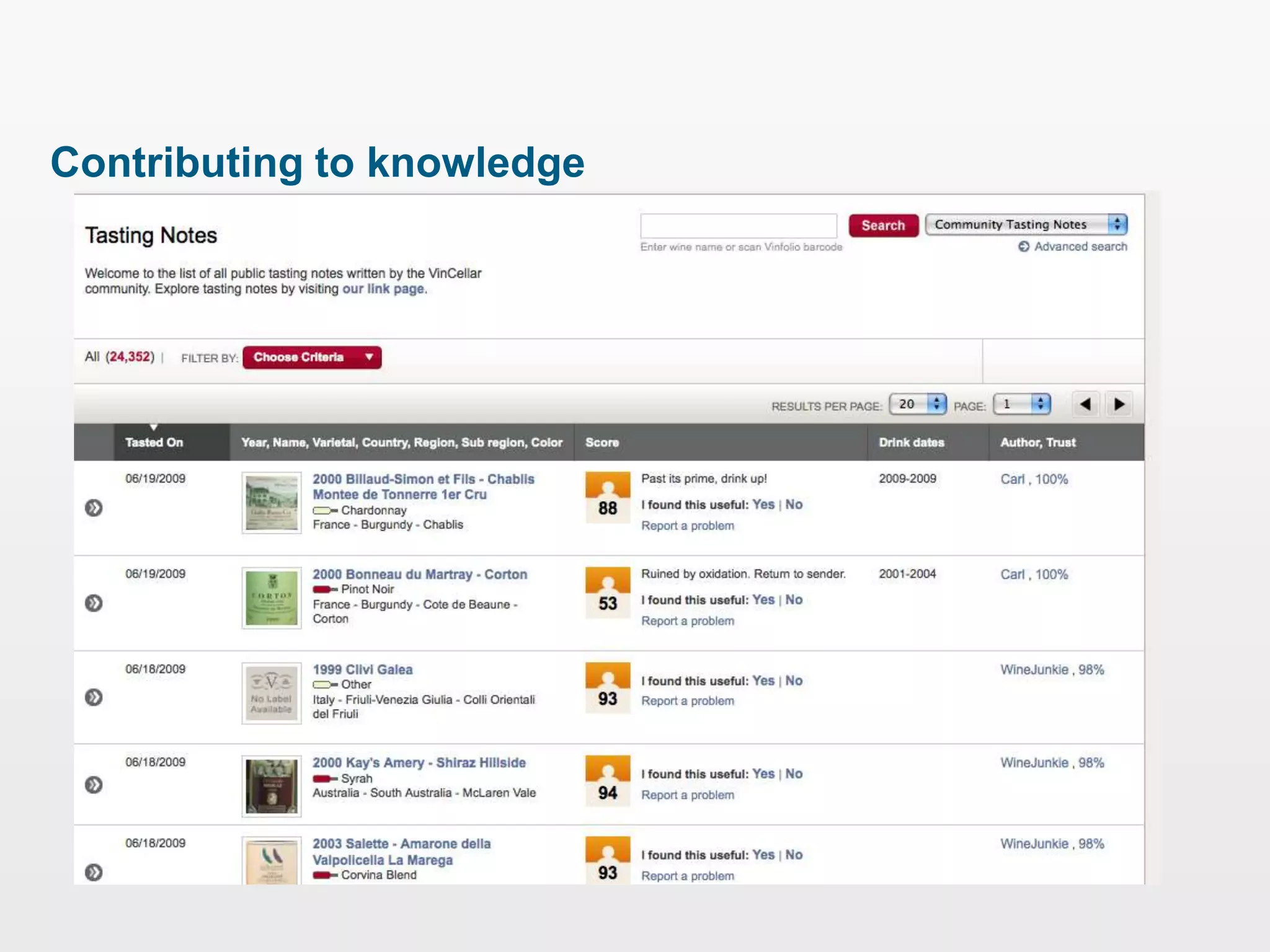Expand the 2000 Kay's Amery row arrow icon

tap(94, 785)
